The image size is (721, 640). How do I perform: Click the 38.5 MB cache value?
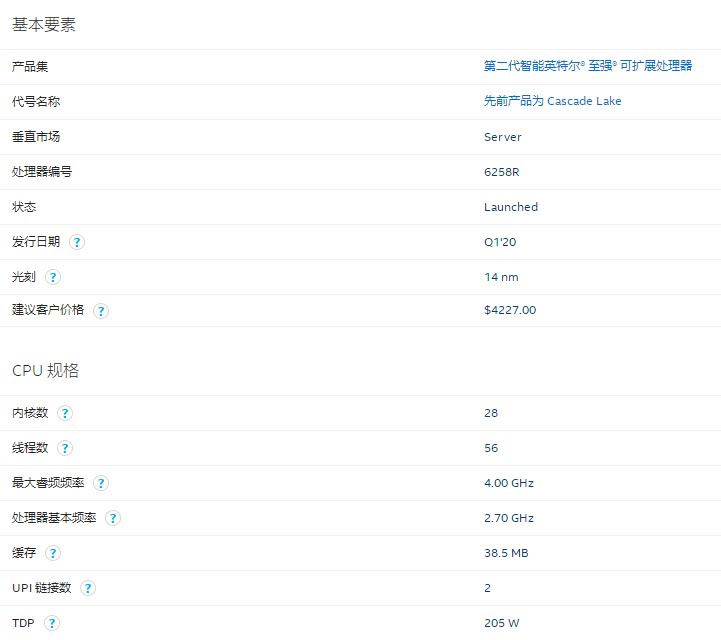pos(506,553)
